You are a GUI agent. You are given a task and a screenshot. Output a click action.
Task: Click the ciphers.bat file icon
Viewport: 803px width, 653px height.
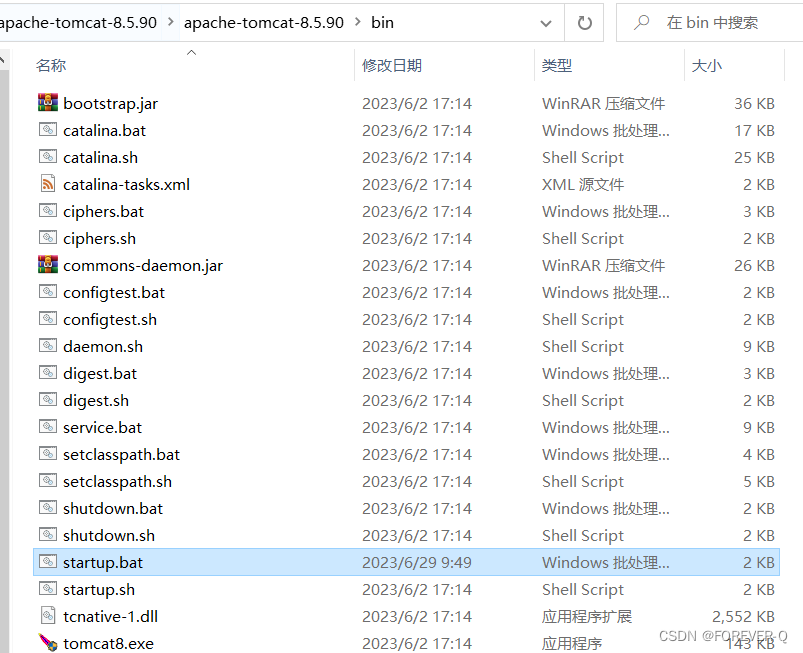click(48, 210)
